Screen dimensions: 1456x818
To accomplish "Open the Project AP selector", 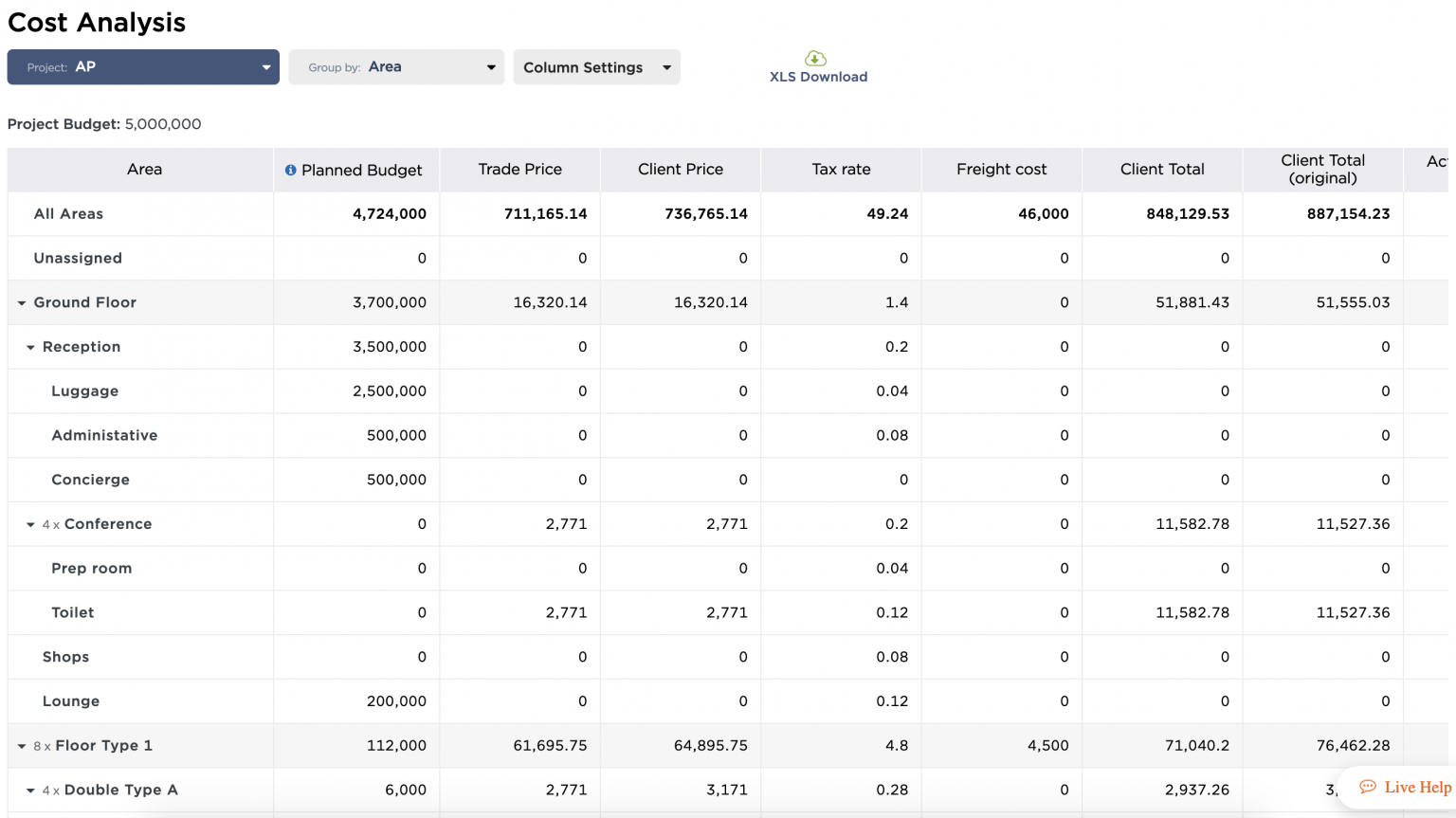I will tap(143, 66).
